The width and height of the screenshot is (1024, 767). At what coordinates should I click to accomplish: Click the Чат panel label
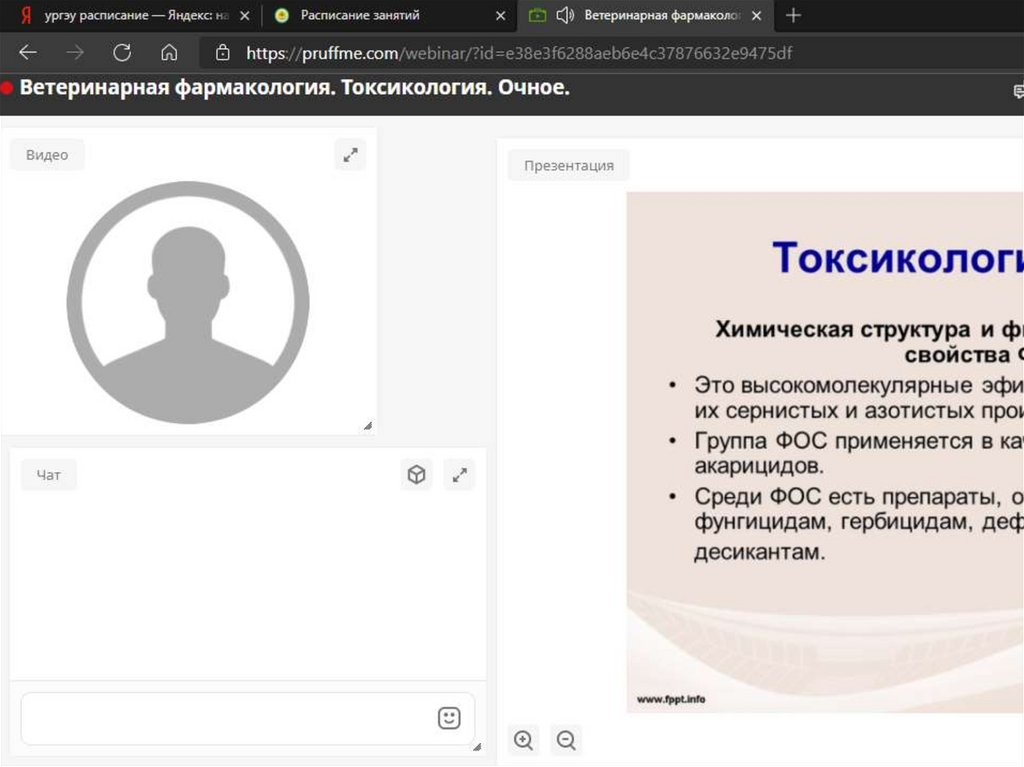[48, 475]
